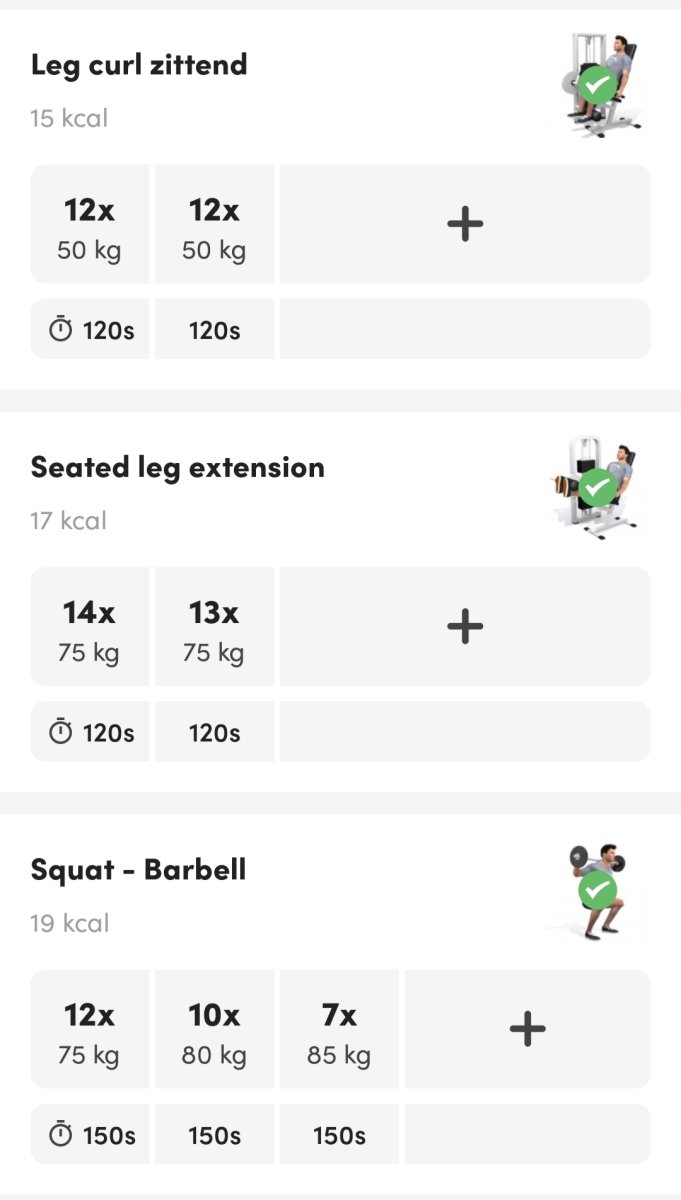This screenshot has height=1200, width=681.
Task: Select the 12x 75 kg squat set
Action: [x=90, y=1030]
